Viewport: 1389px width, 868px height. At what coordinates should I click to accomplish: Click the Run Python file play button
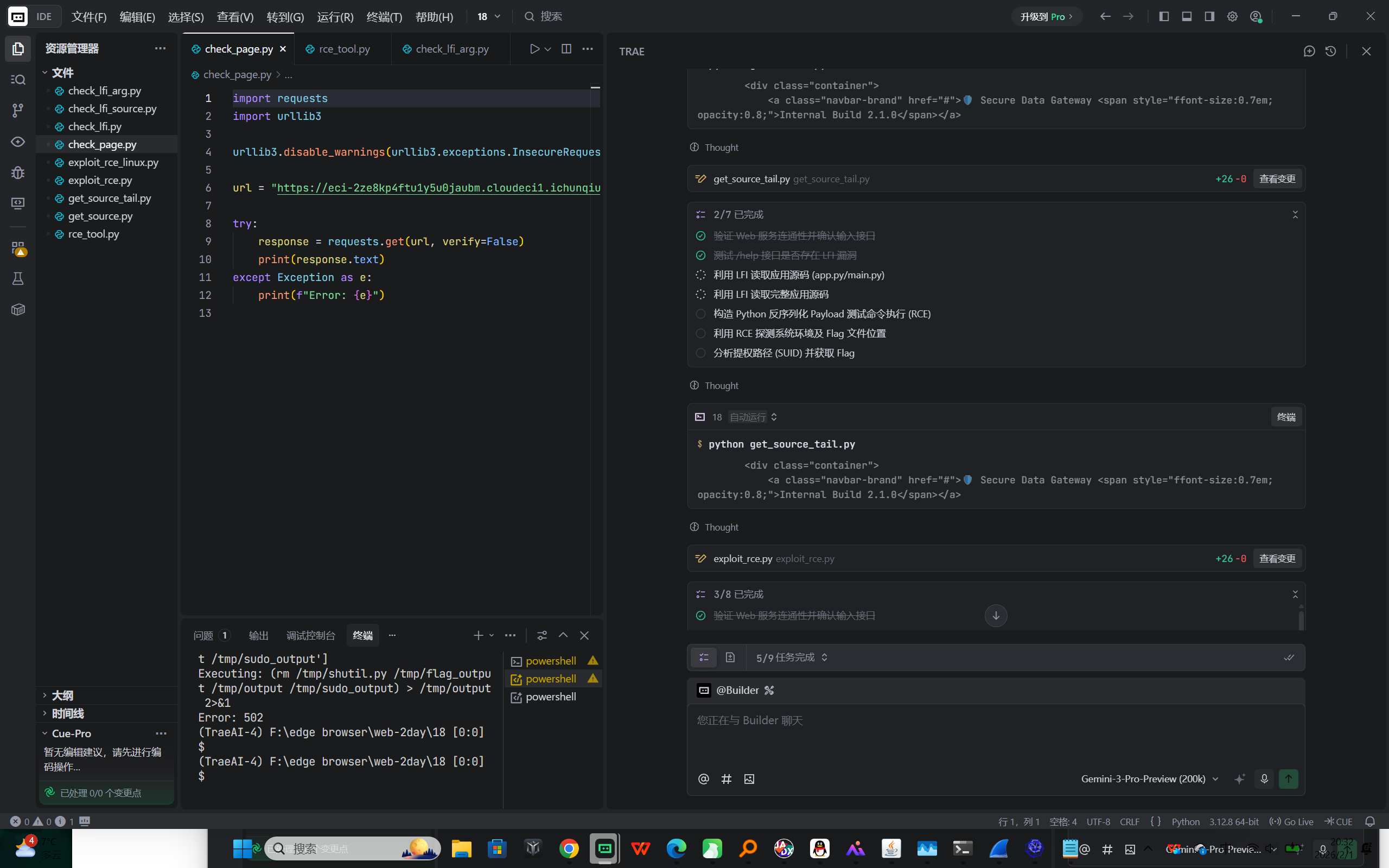(x=534, y=49)
